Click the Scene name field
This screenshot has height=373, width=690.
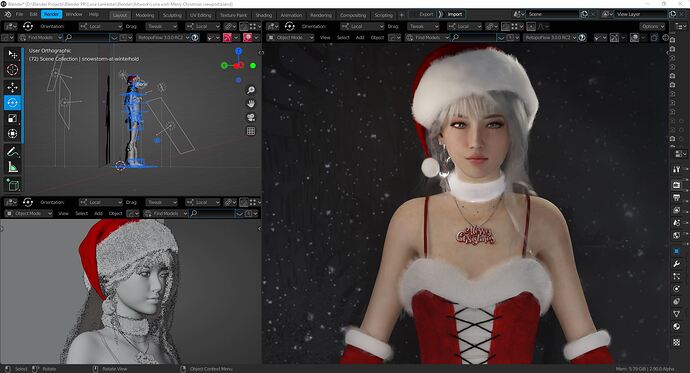553,15
